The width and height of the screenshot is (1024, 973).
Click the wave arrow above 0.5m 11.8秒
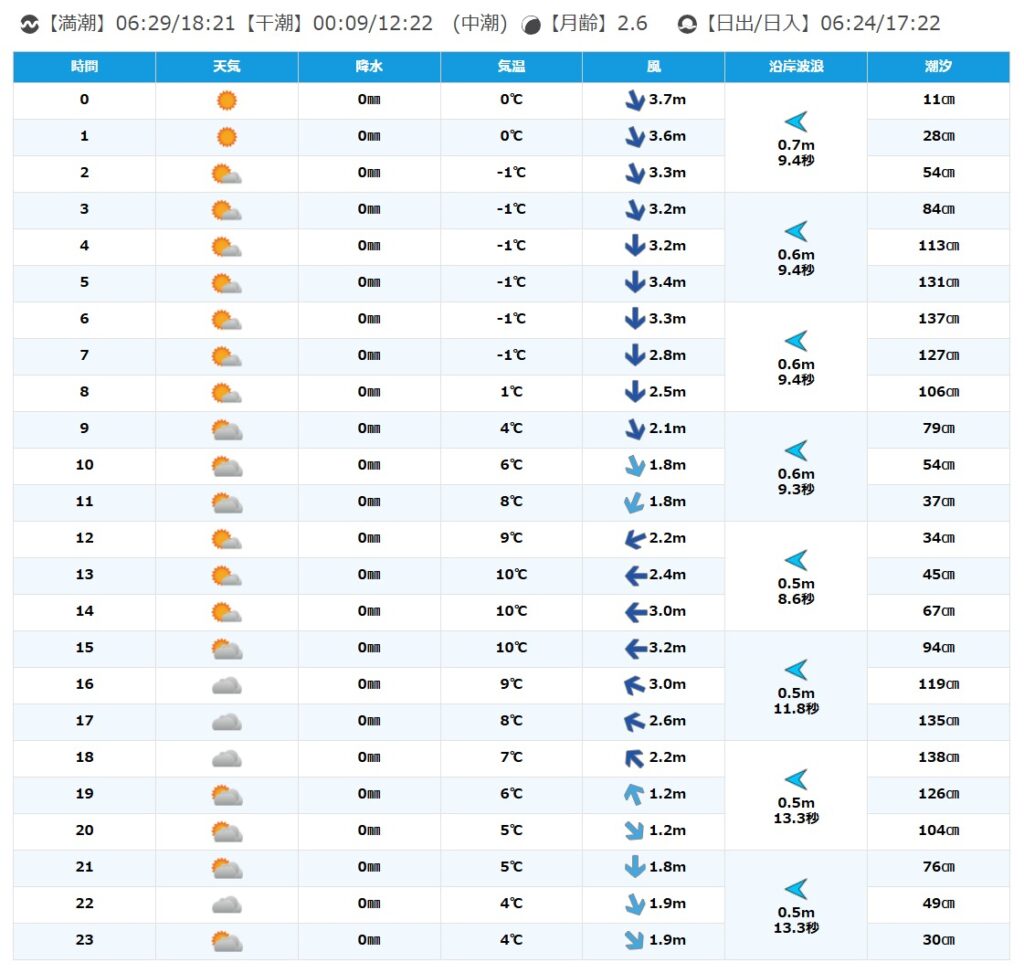[796, 670]
